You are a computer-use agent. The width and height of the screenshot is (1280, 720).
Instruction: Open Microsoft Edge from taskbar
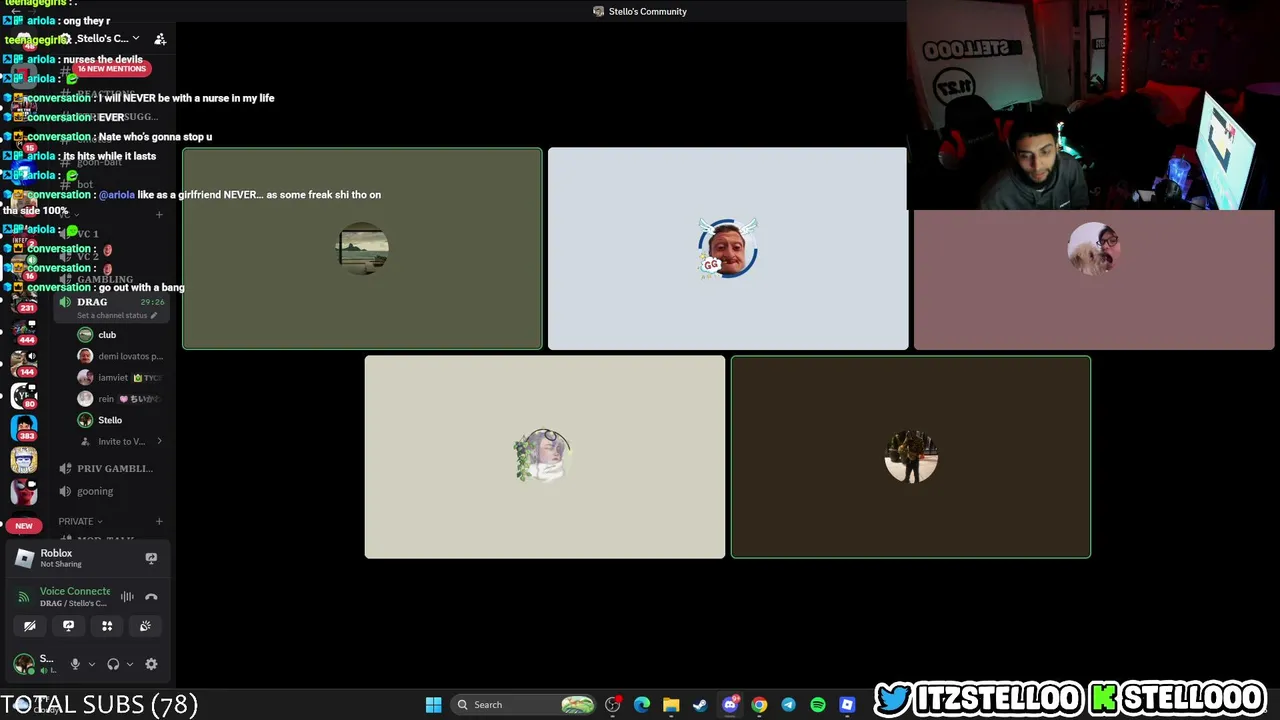[642, 705]
